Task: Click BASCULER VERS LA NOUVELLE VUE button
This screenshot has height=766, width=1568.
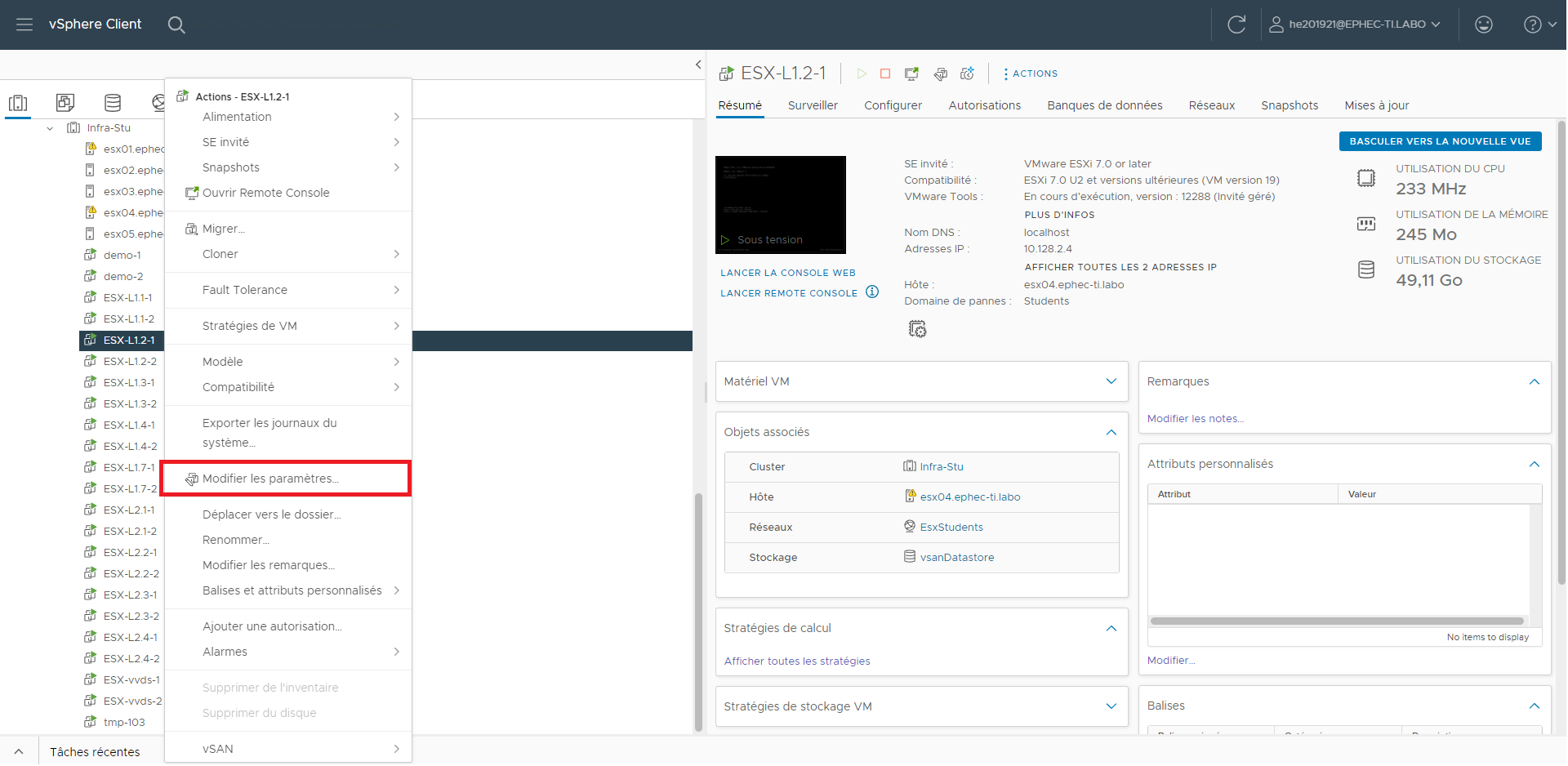Action: (1440, 141)
